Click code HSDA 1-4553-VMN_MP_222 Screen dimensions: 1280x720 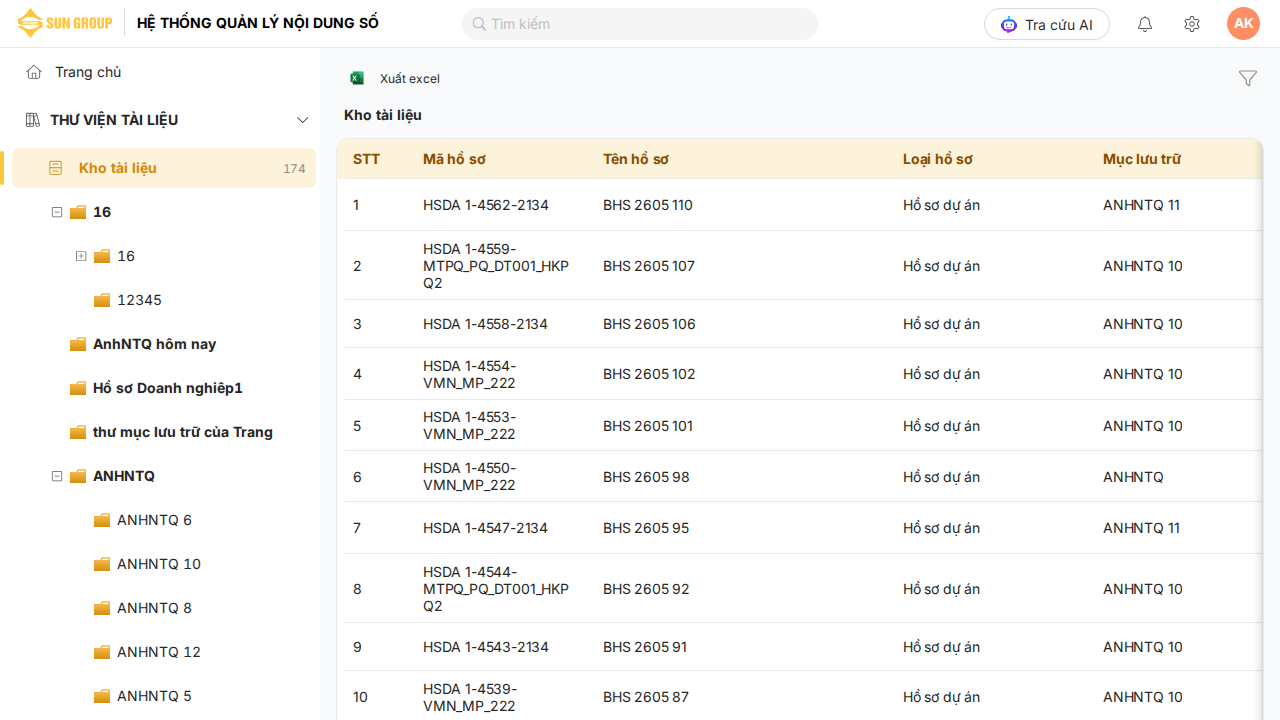click(x=470, y=426)
